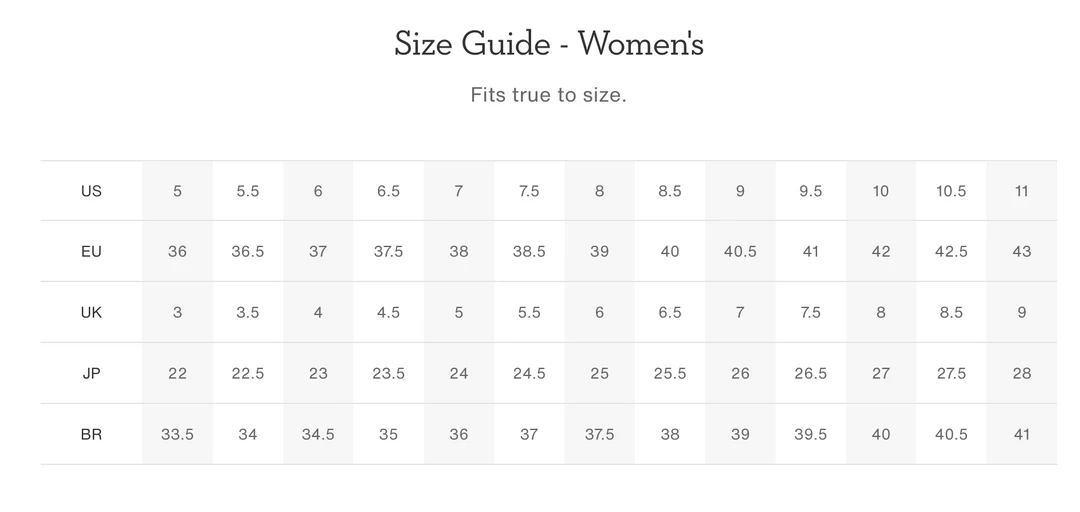Click BR size 33.5 cell
Screen dimensions: 1080x512
pyautogui.click(x=177, y=434)
